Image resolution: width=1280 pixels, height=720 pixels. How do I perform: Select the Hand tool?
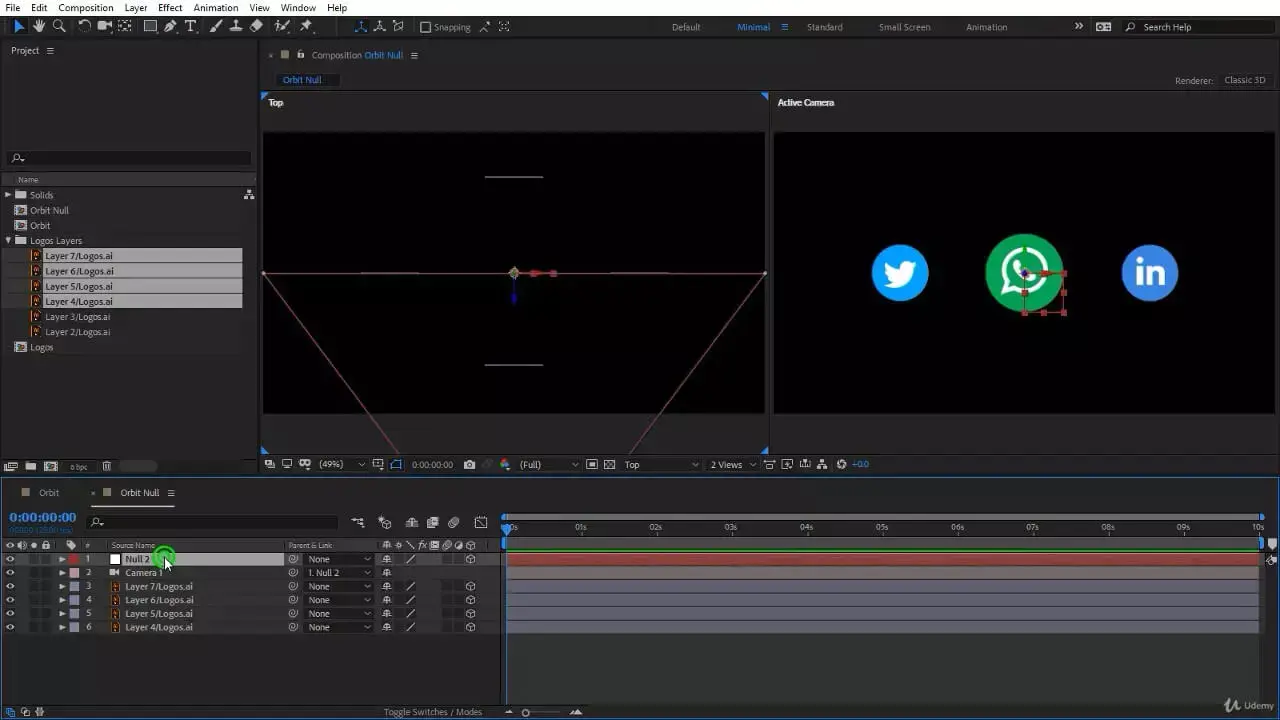39,26
